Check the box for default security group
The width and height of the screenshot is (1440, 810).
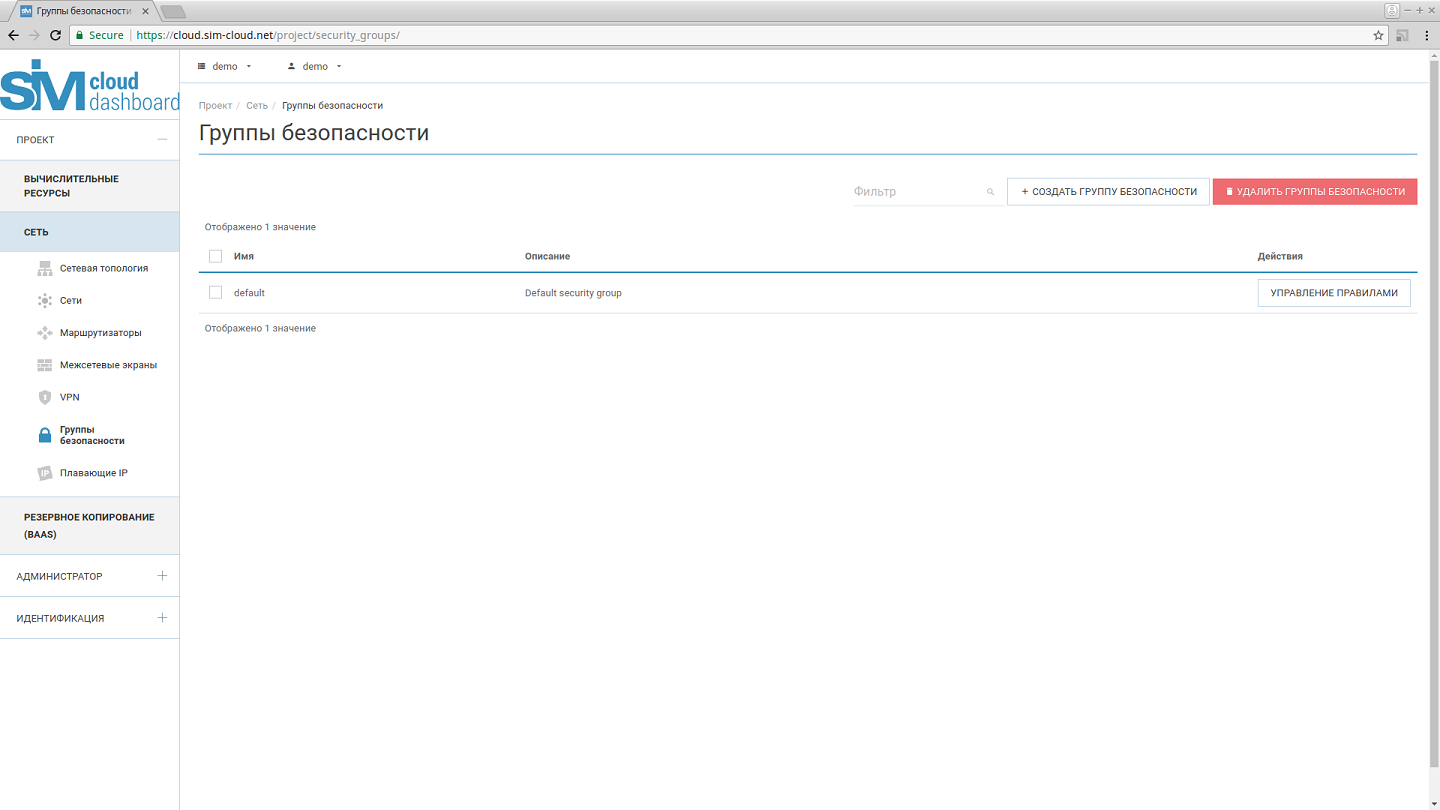tap(215, 293)
